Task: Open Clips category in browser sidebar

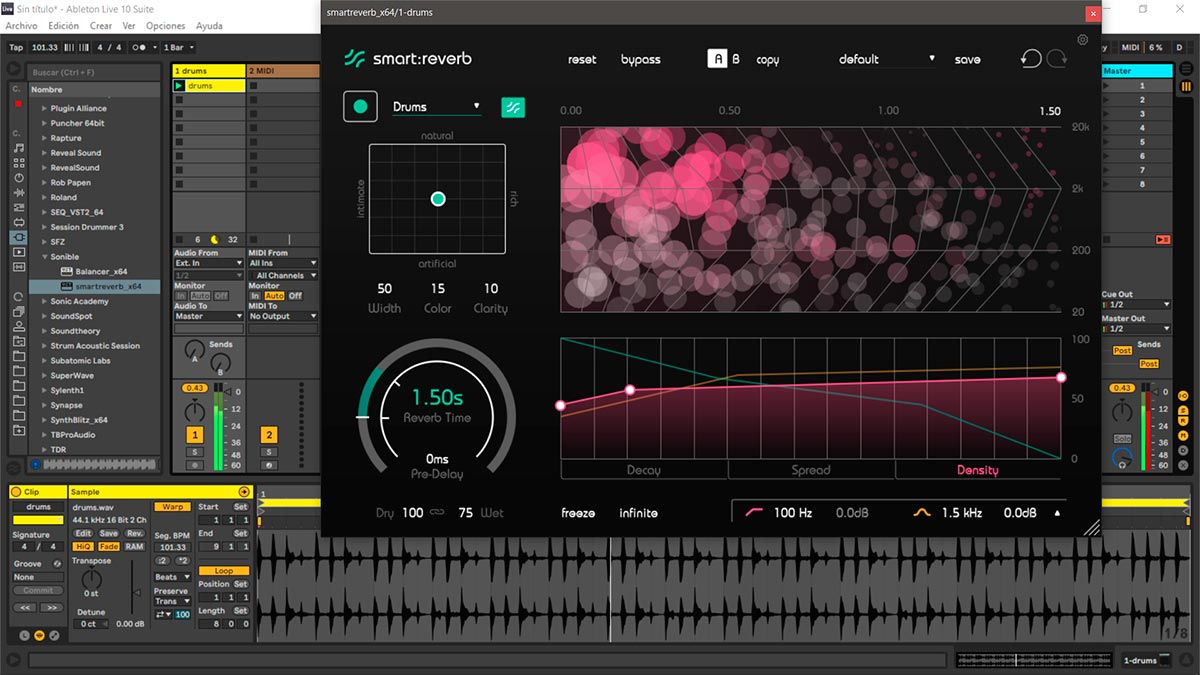Action: pyautogui.click(x=20, y=252)
